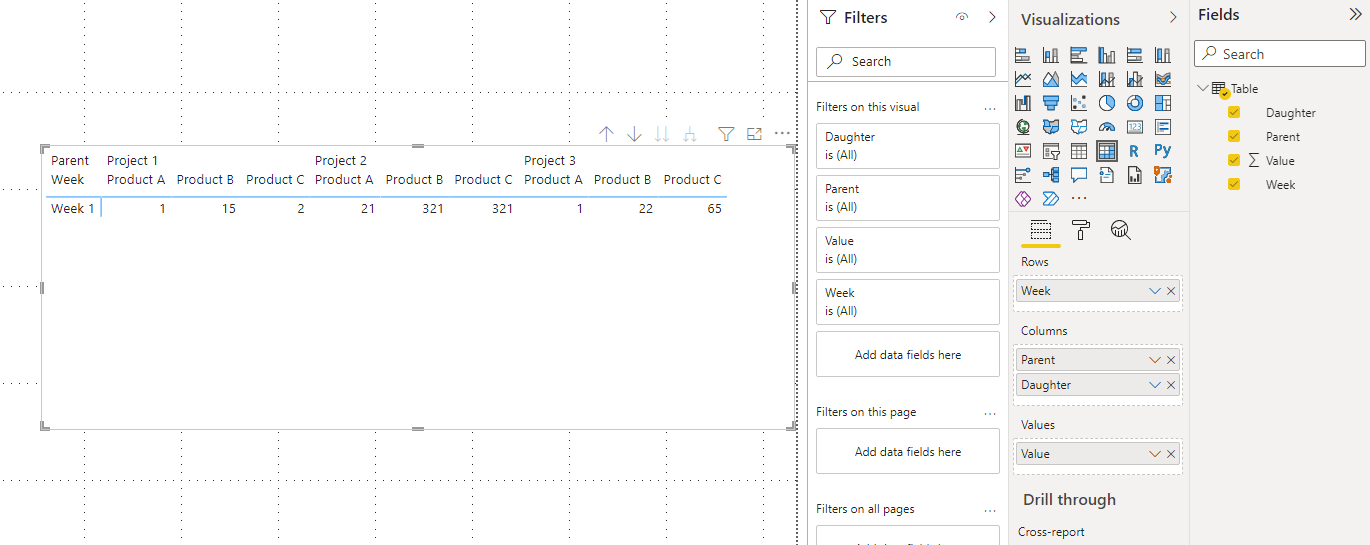Open the Value field dropdown in Values
1370x545 pixels.
point(1155,454)
